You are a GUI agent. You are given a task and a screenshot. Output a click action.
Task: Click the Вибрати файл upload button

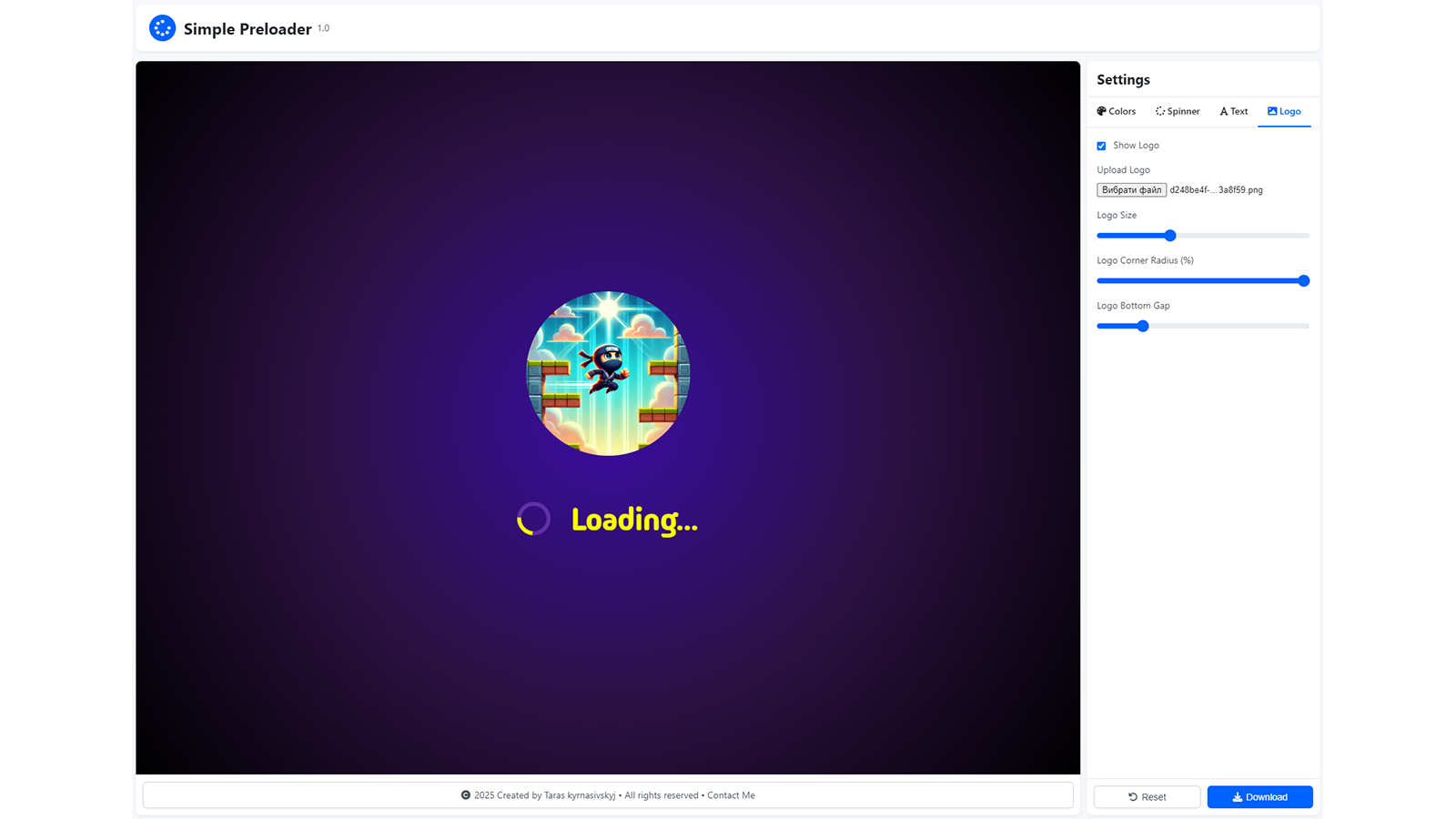pos(1130,189)
